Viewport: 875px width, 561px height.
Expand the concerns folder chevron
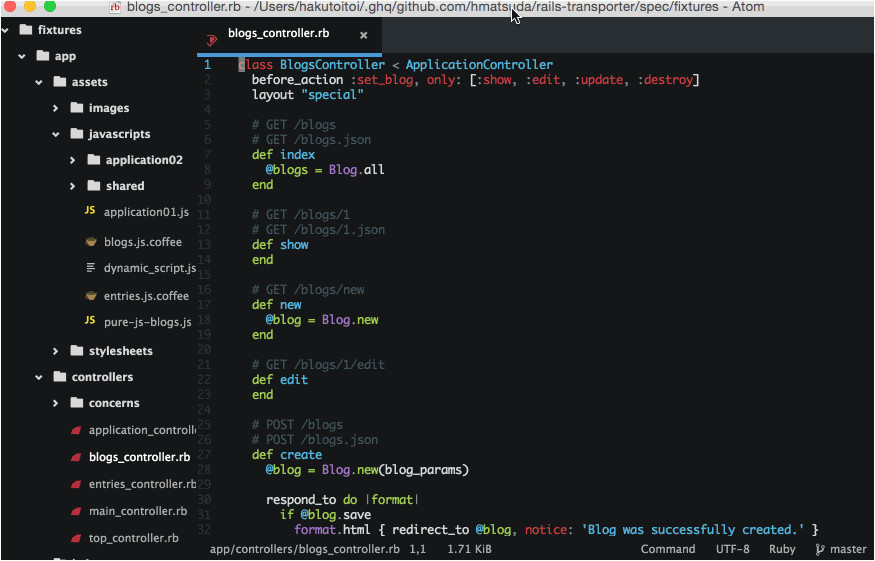(55, 403)
